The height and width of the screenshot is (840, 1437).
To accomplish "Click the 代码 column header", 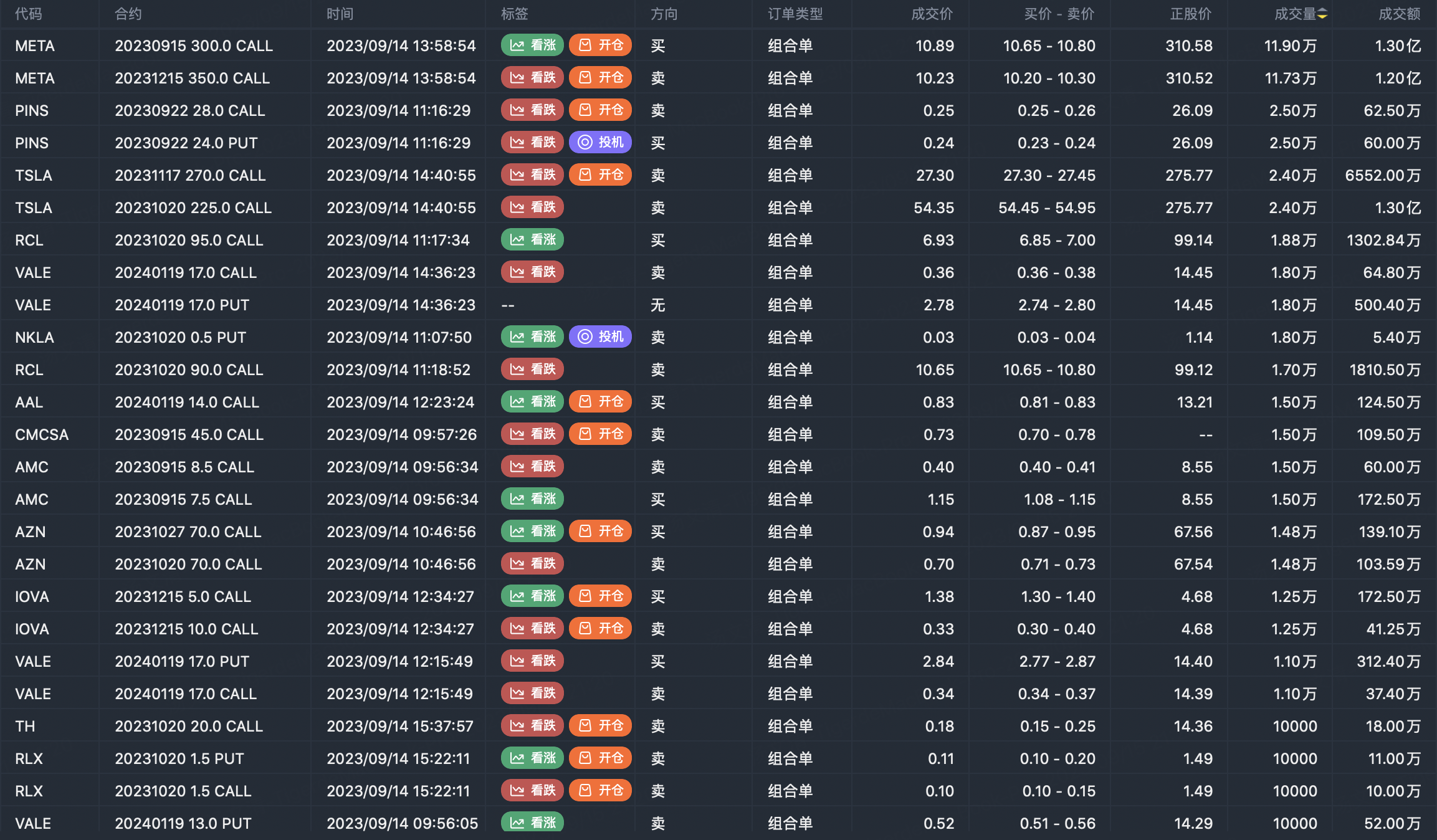I will pos(29,14).
